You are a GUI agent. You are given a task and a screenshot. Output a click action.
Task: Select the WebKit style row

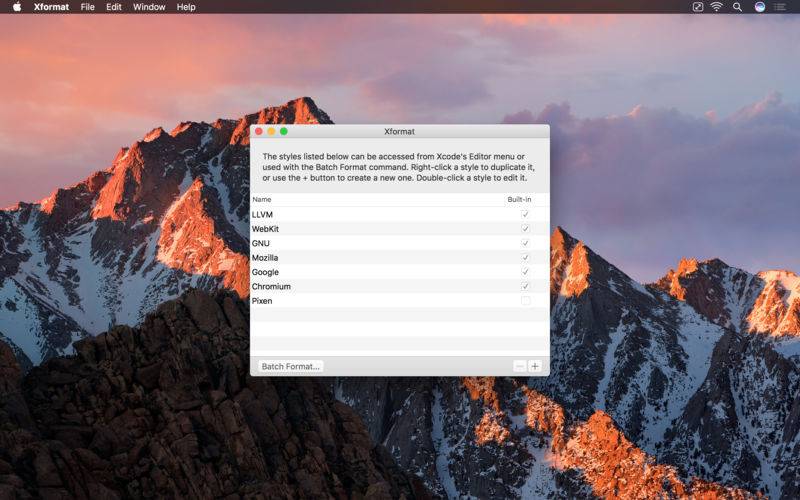pos(399,229)
